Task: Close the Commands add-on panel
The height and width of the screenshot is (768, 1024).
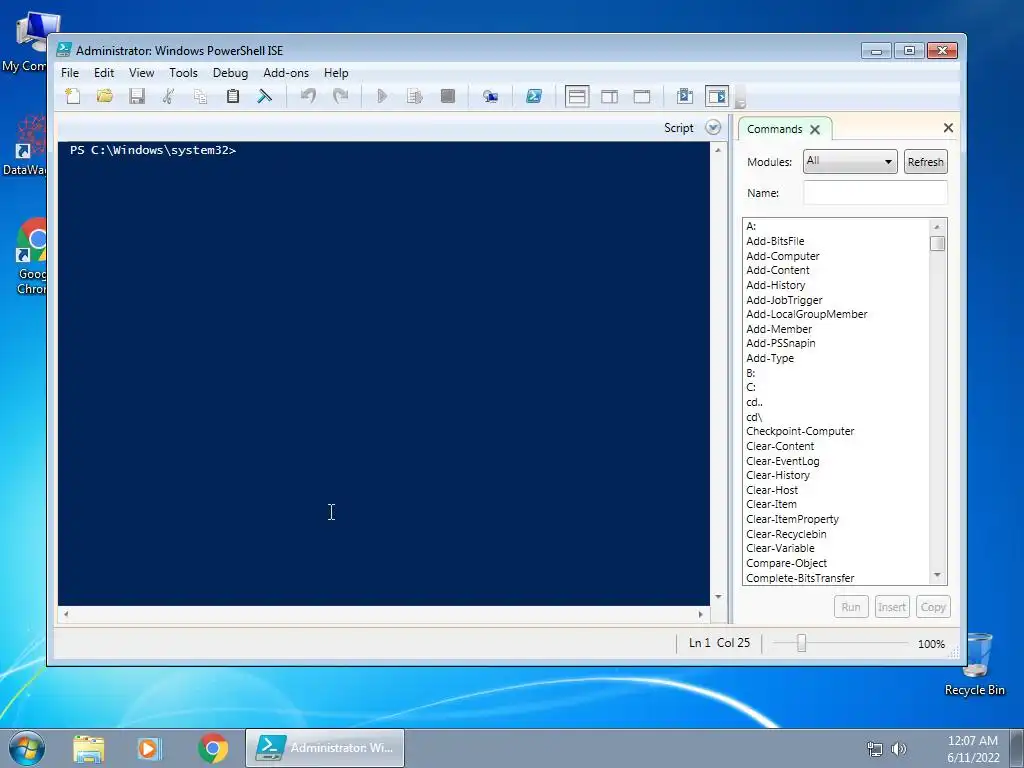Action: click(948, 128)
